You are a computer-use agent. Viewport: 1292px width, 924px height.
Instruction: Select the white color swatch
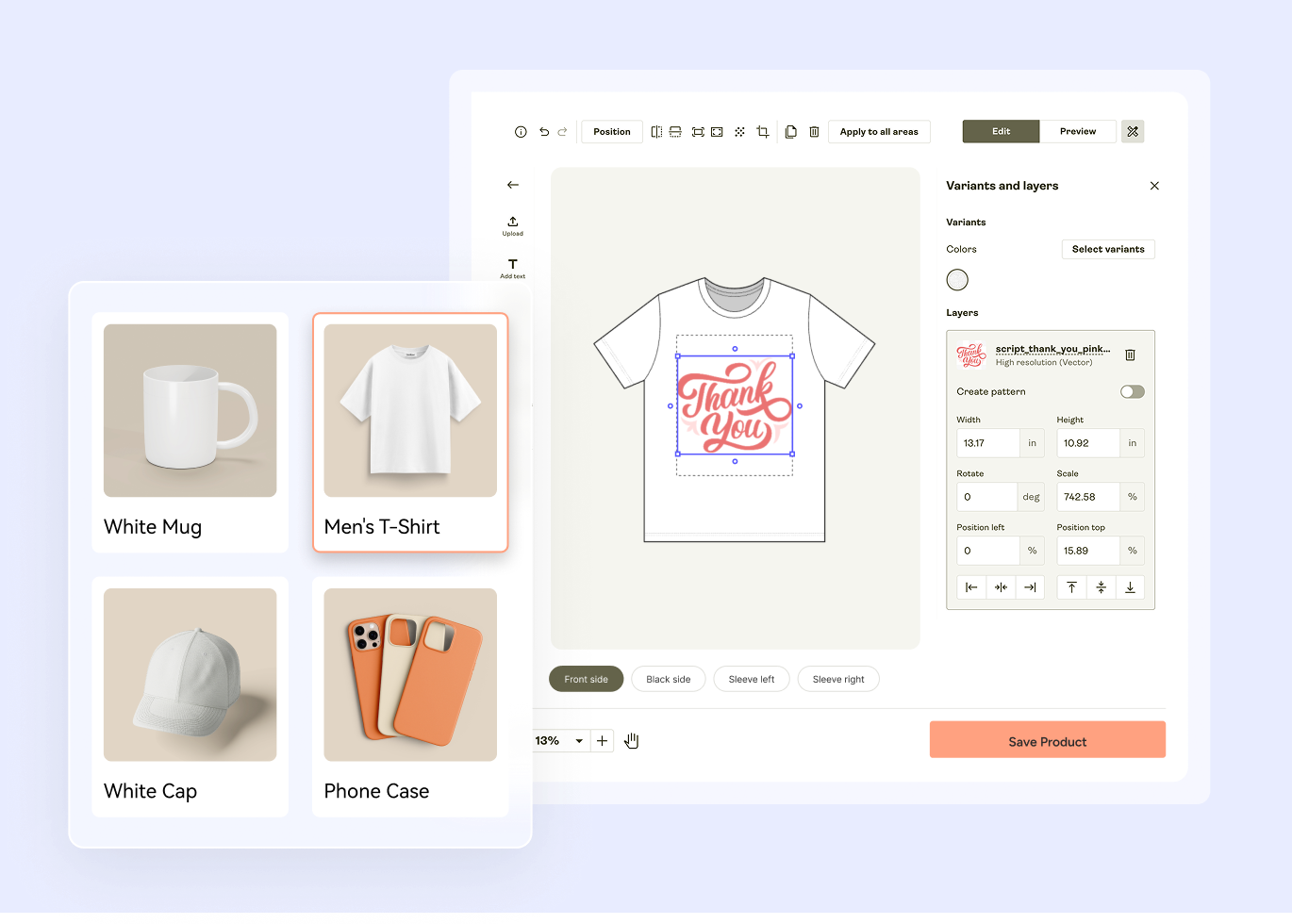point(957,280)
